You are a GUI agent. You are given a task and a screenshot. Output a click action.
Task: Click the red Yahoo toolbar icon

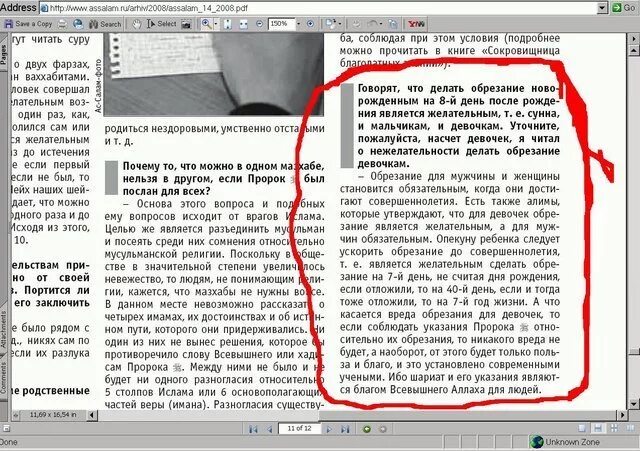point(416,24)
